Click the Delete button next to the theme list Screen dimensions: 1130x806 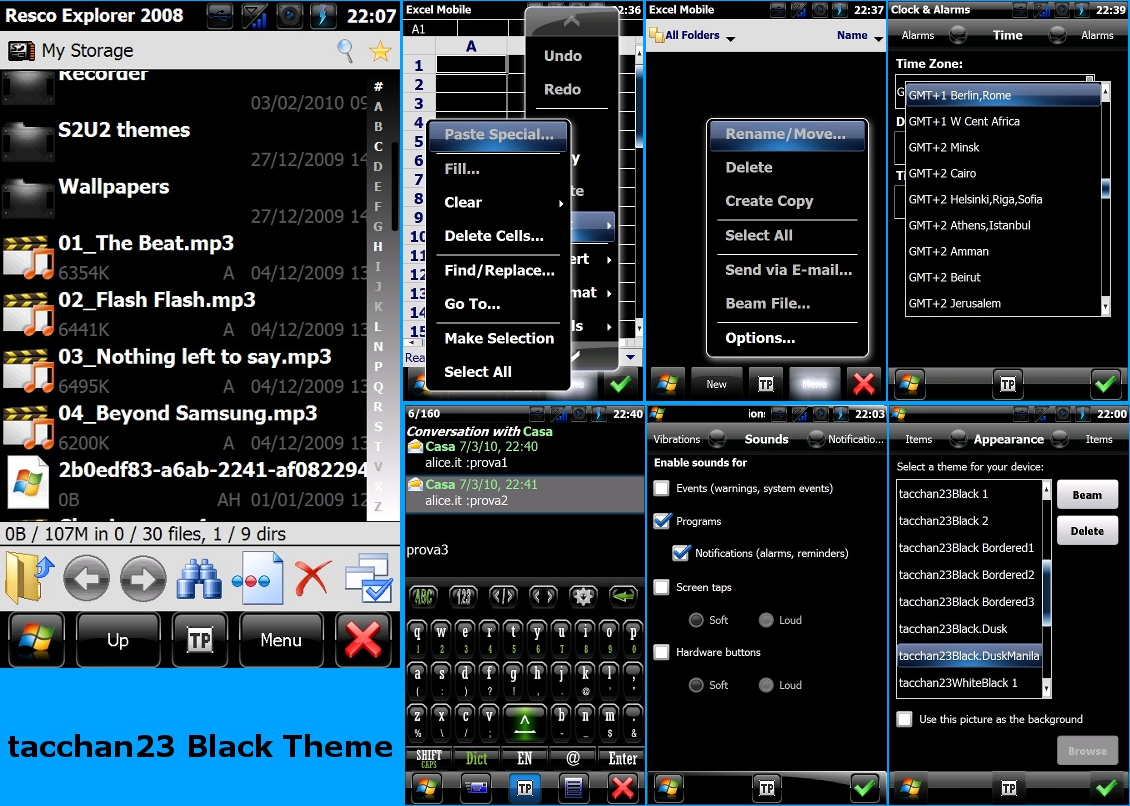click(1087, 531)
